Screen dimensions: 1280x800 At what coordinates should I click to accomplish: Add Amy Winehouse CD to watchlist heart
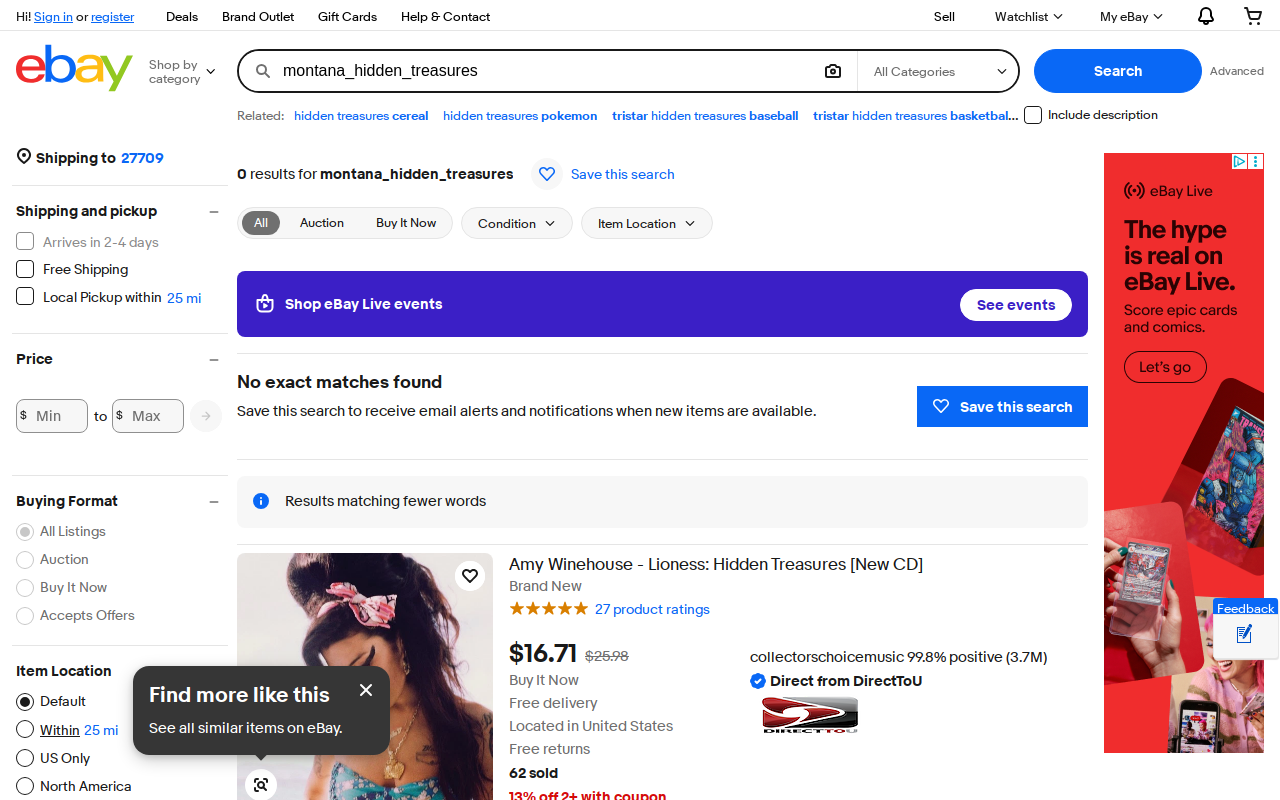tap(470, 575)
